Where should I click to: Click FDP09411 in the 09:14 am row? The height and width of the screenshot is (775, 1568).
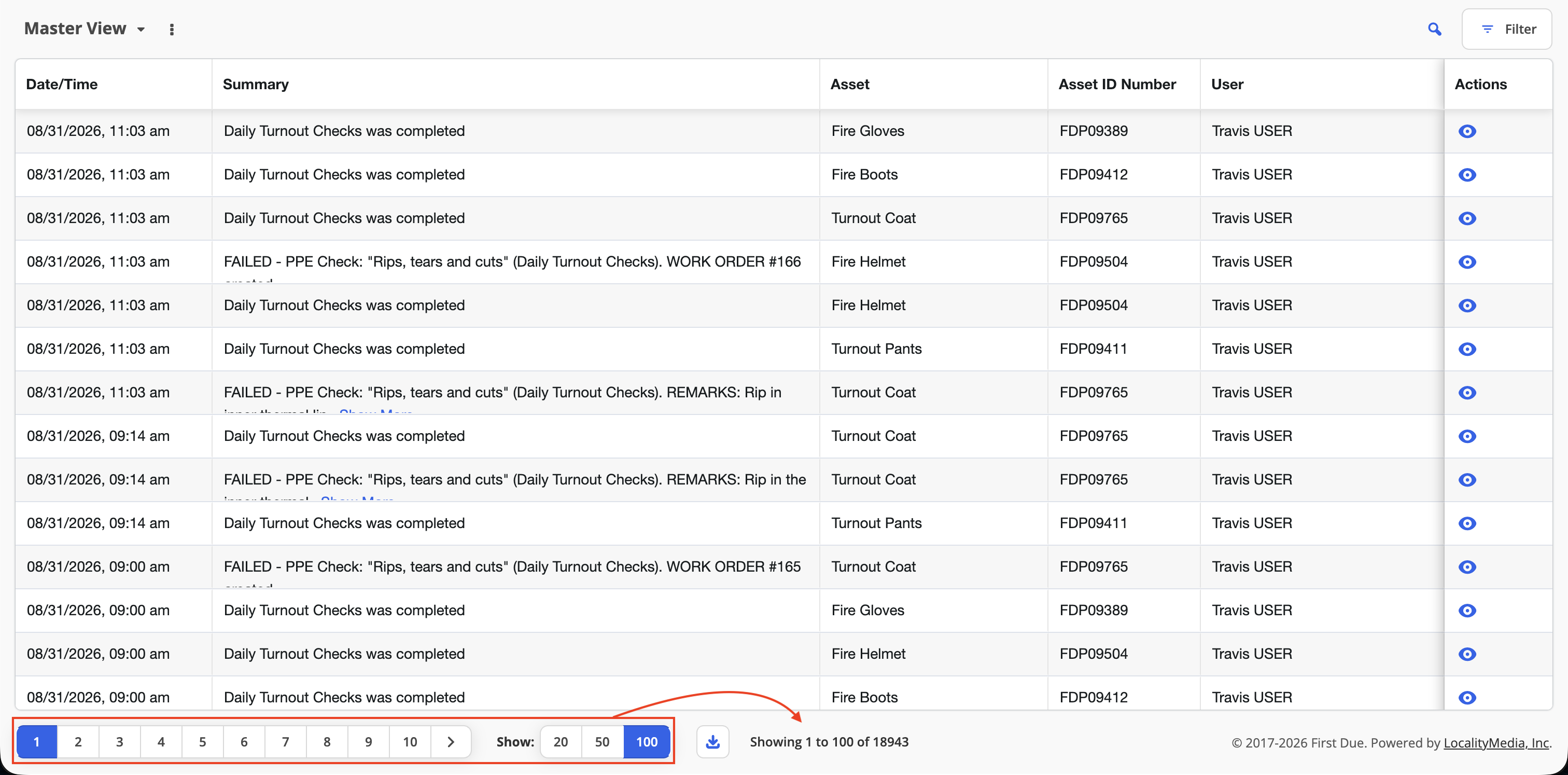point(1093,523)
